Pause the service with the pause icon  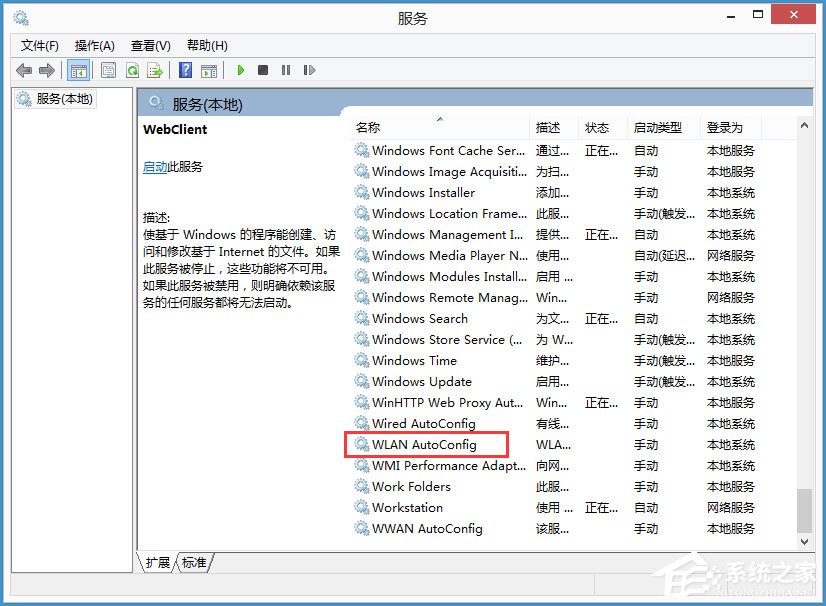pos(286,70)
